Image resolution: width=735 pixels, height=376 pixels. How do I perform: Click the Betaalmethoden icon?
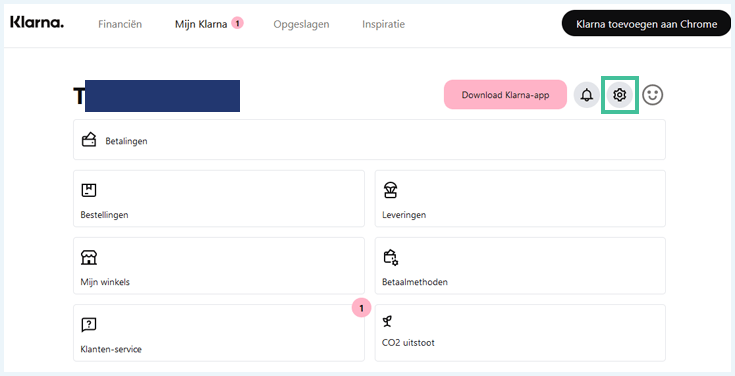coord(390,257)
